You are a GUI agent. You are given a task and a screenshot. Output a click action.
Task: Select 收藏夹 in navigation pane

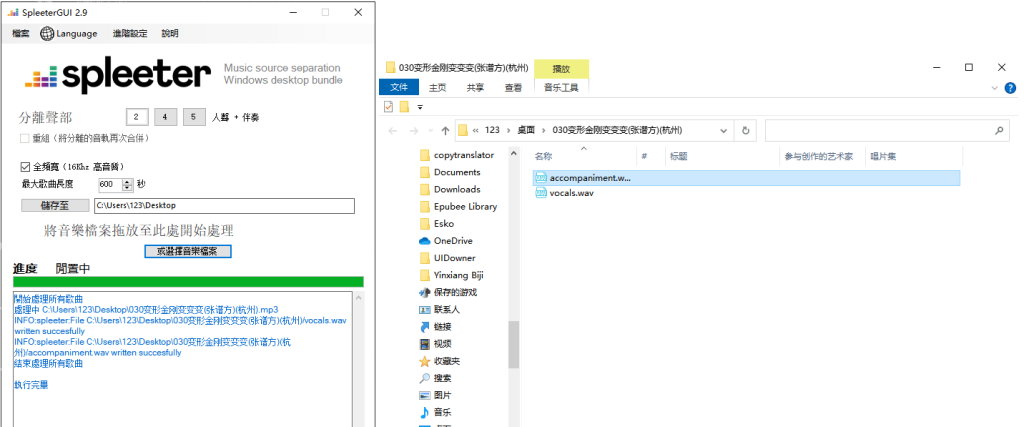tap(440, 361)
